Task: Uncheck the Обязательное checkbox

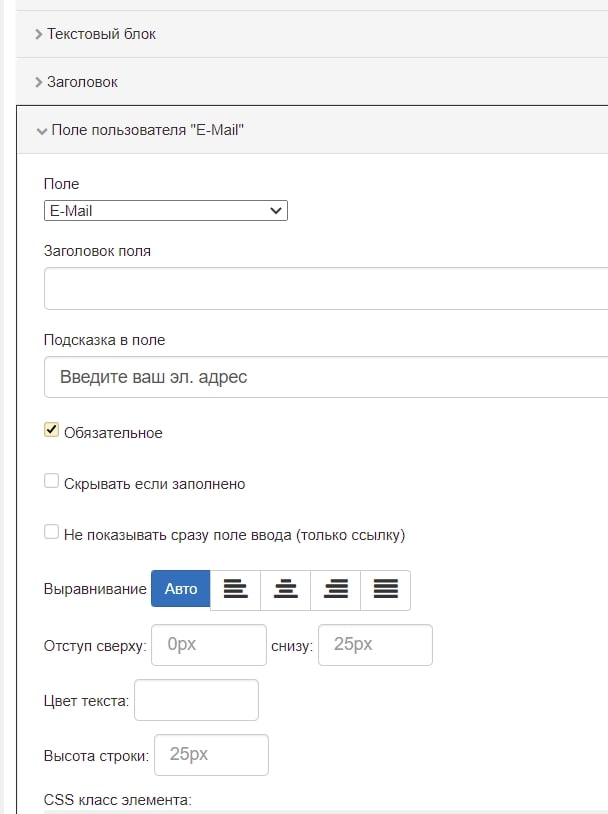Action: [51, 430]
